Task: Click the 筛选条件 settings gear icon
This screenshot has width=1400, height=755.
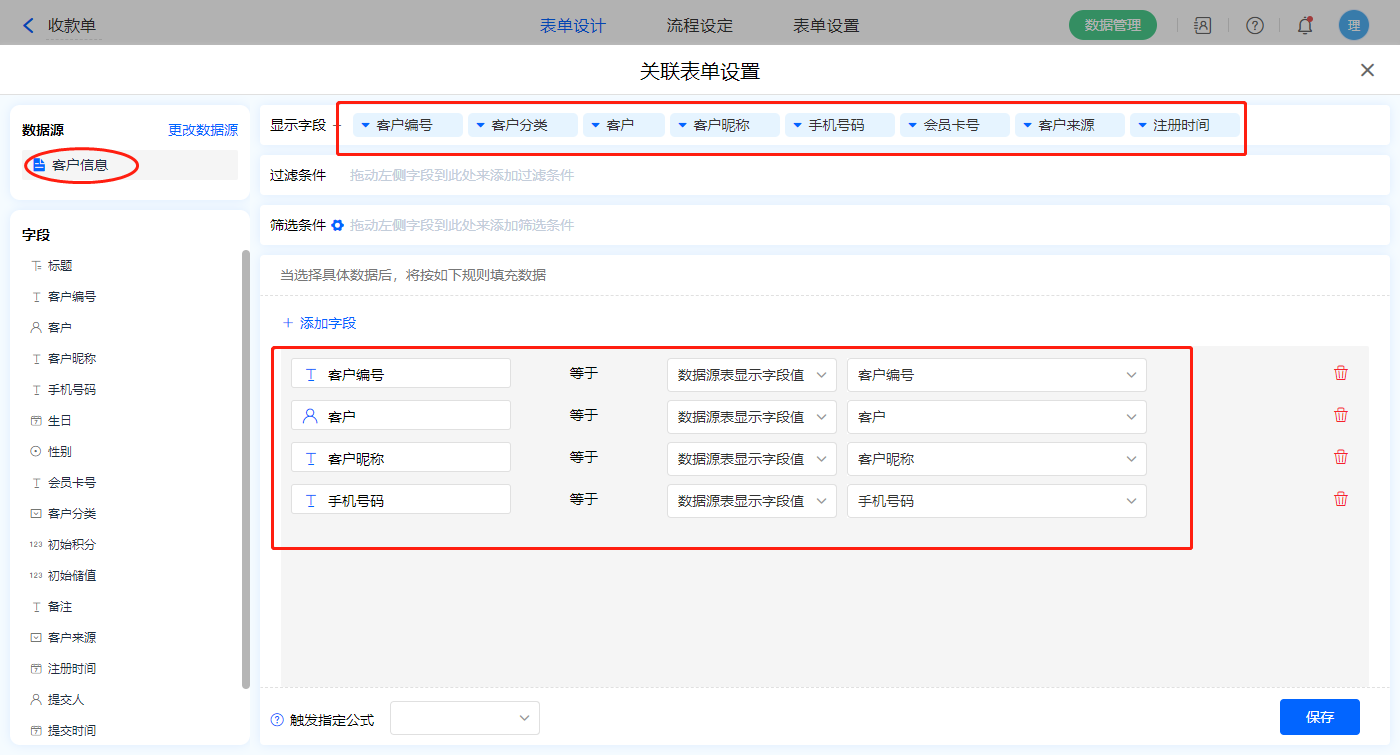Action: pos(338,225)
